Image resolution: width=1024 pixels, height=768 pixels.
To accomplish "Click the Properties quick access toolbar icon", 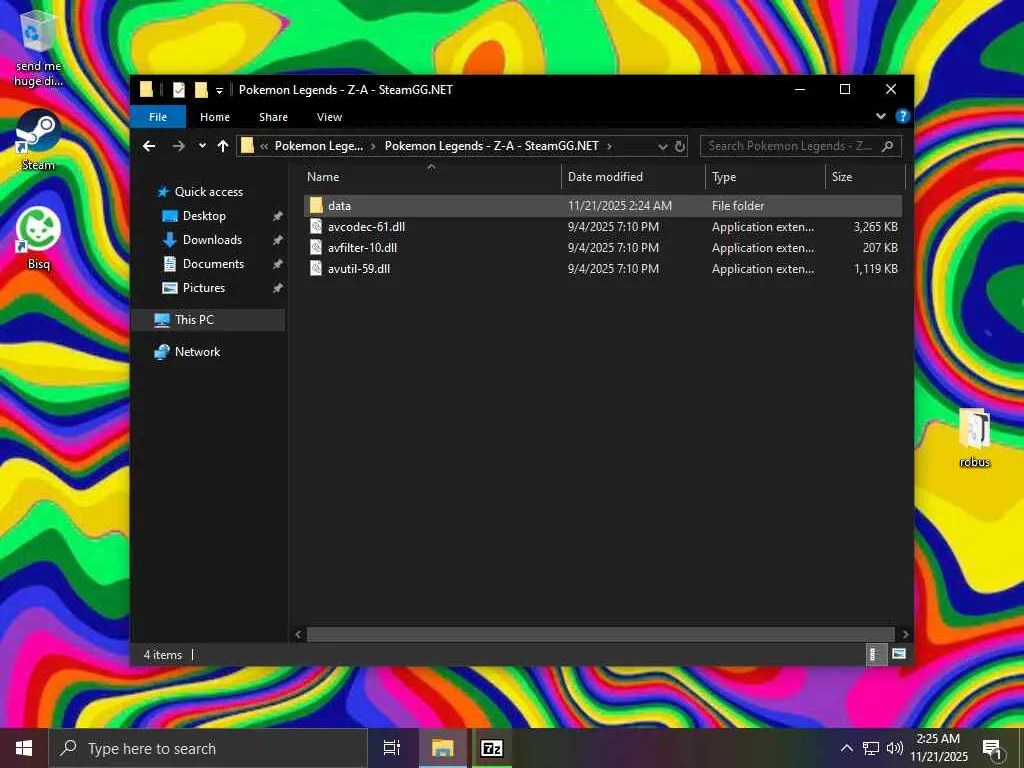I will (178, 90).
